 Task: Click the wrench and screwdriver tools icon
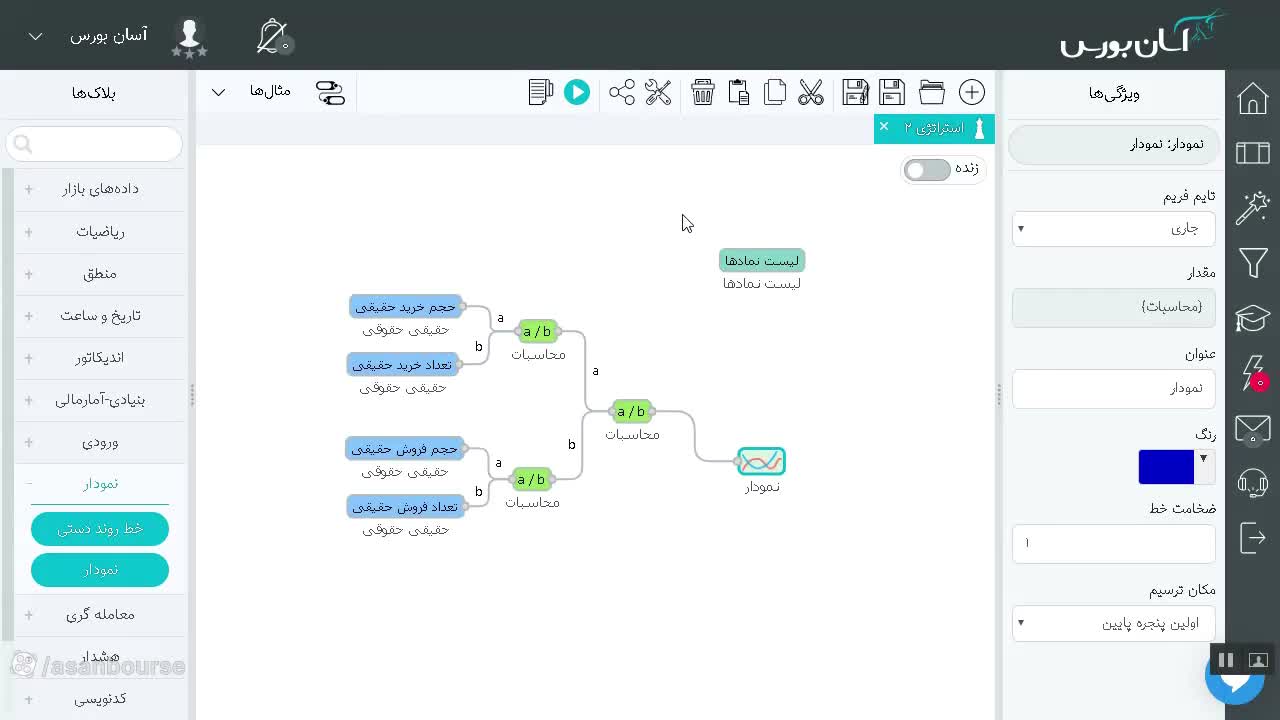point(658,92)
